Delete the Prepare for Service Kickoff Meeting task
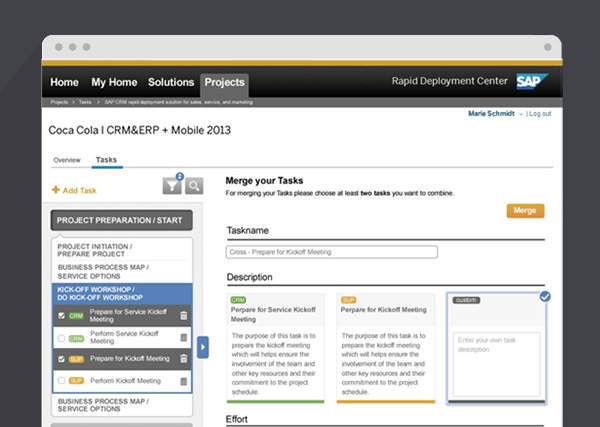600x427 pixels. pos(184,316)
